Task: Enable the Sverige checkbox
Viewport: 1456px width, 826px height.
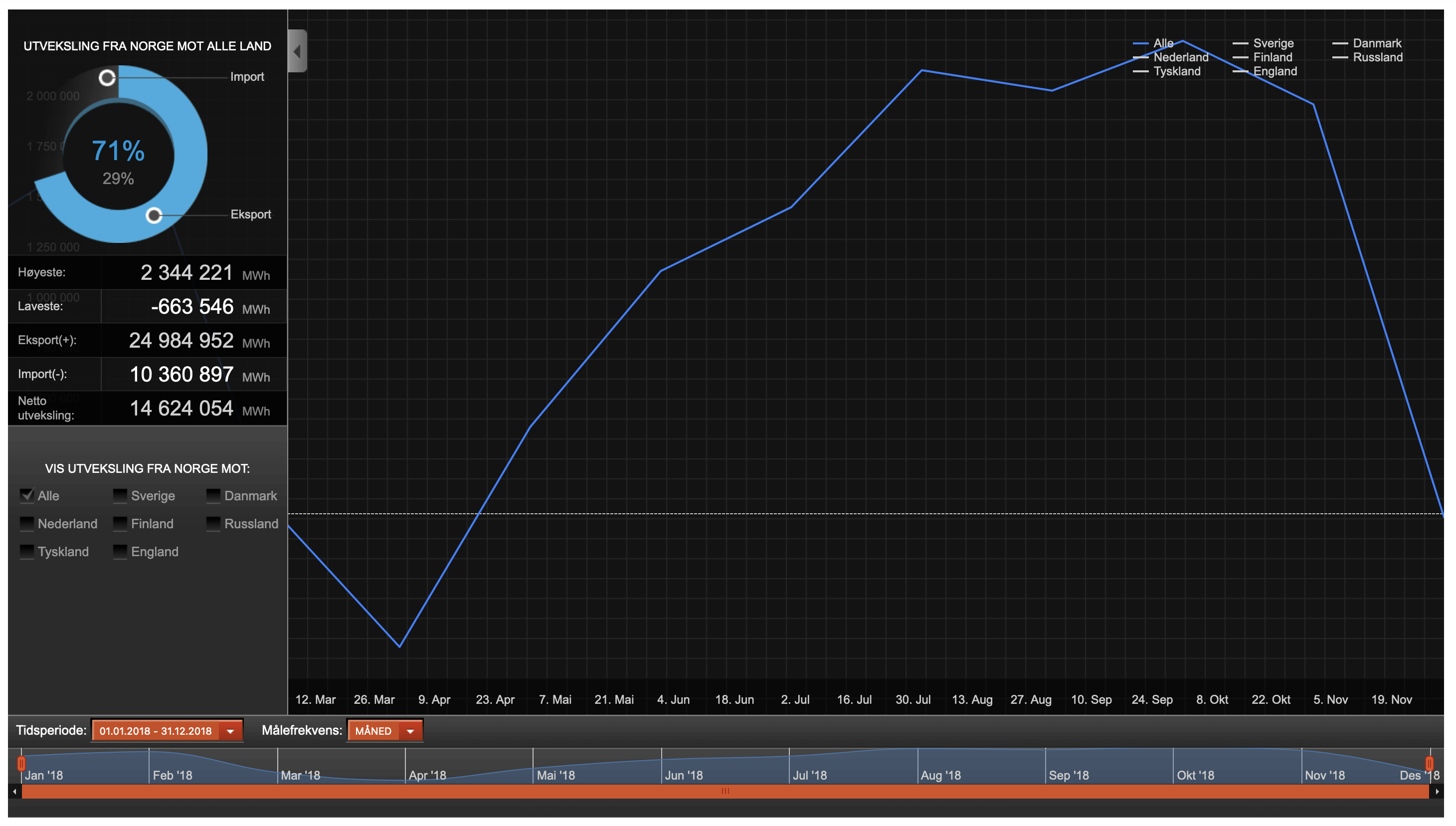Action: (x=120, y=495)
